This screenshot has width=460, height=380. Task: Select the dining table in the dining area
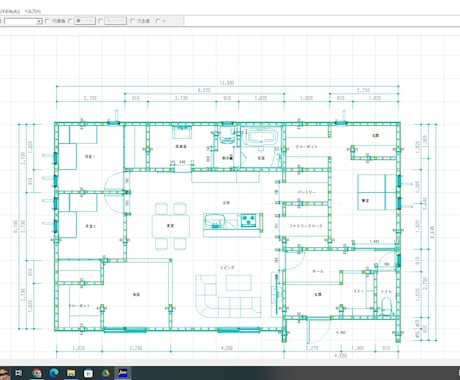pos(171,226)
